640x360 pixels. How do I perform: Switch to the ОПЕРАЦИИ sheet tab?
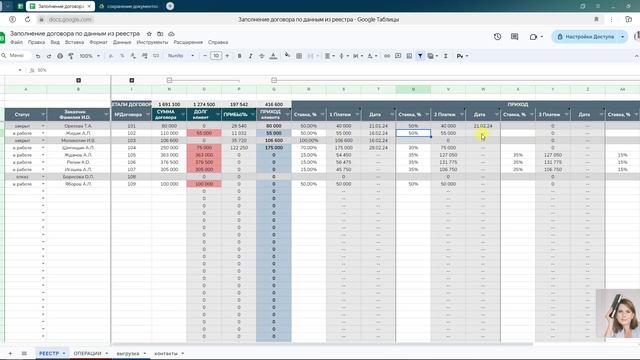point(87,353)
